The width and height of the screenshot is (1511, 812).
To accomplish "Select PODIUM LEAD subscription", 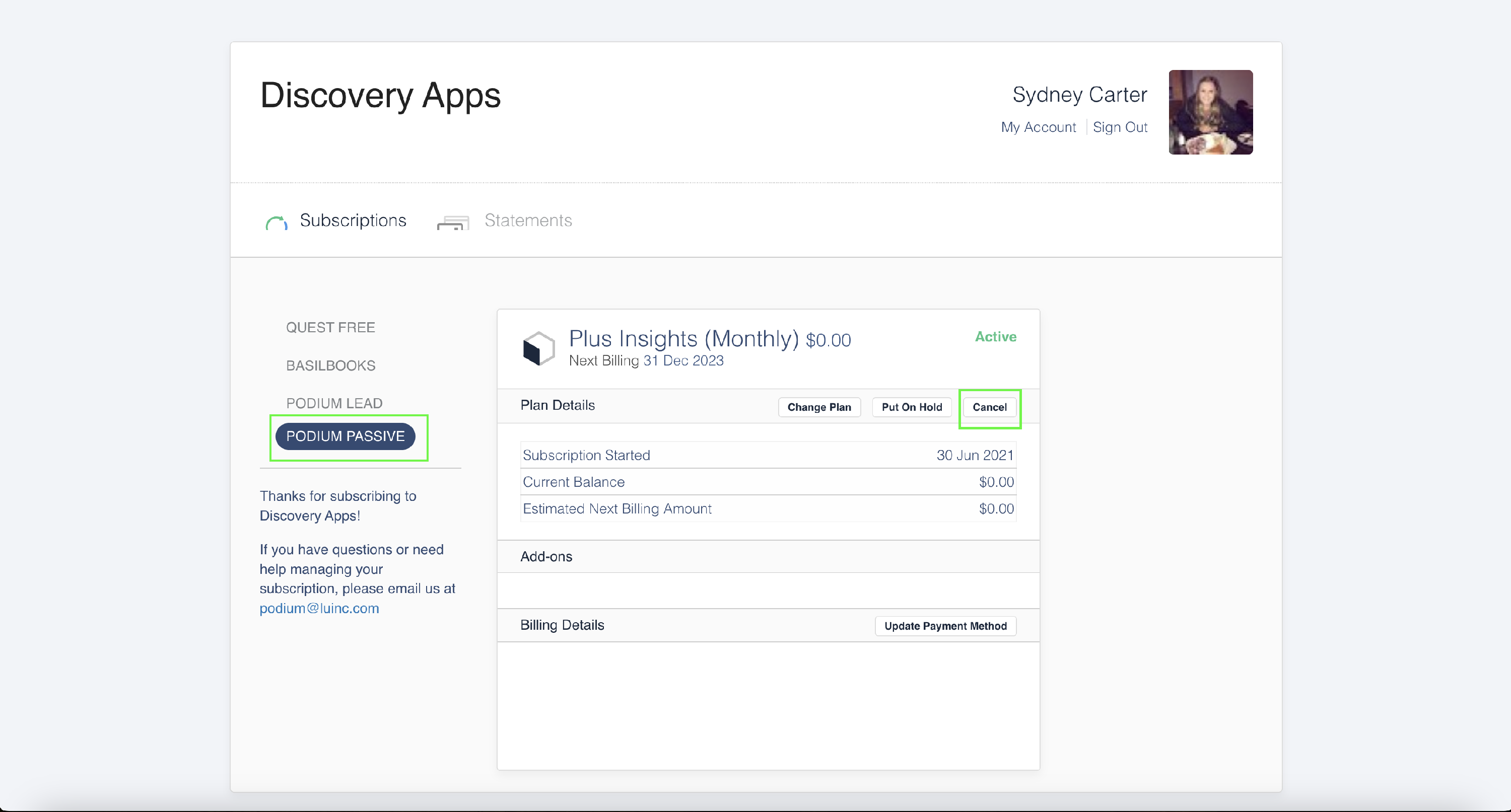I will click(x=334, y=403).
